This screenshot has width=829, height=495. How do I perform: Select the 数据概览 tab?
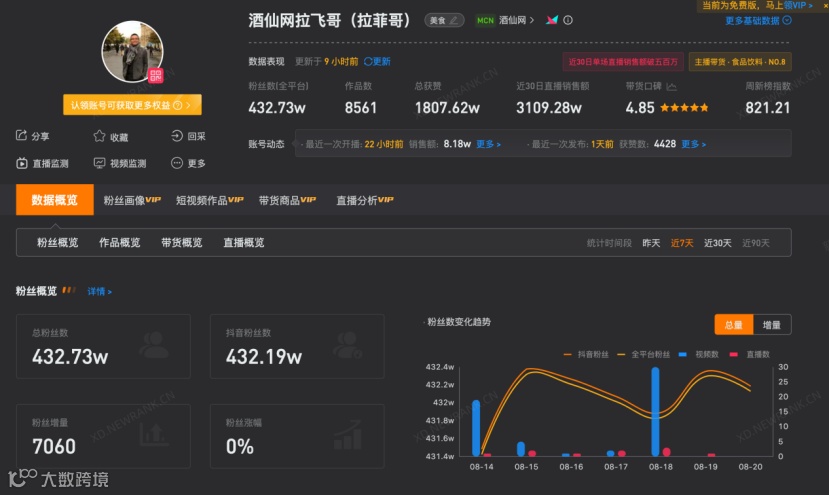click(x=54, y=199)
